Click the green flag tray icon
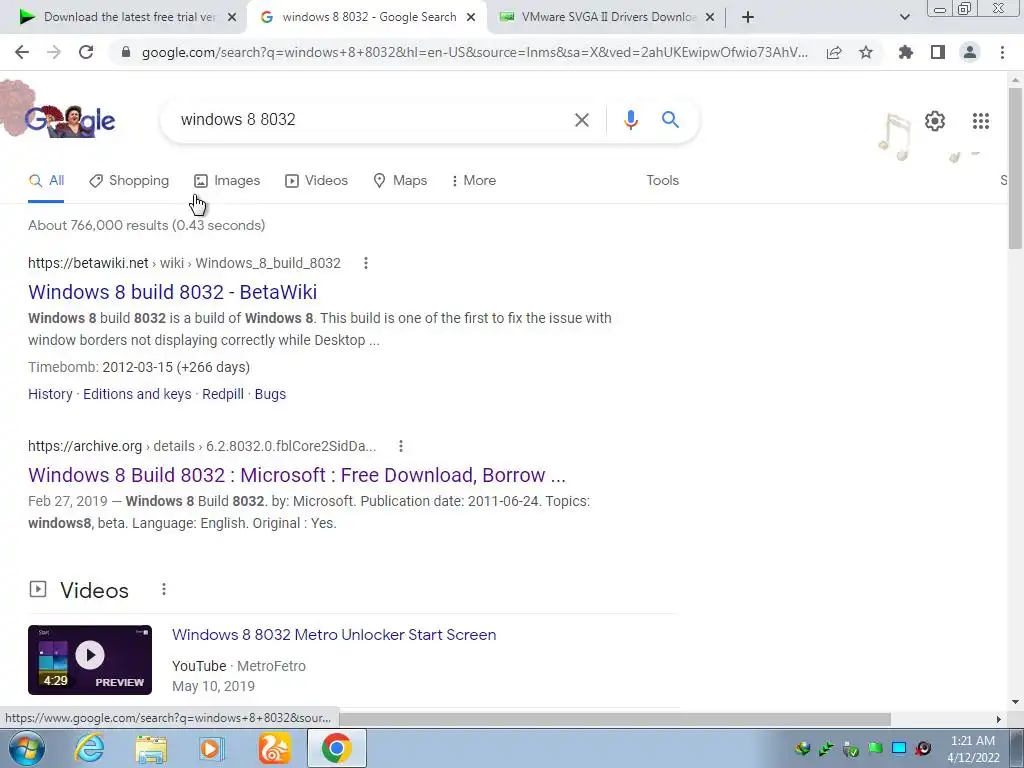 tap(875, 748)
